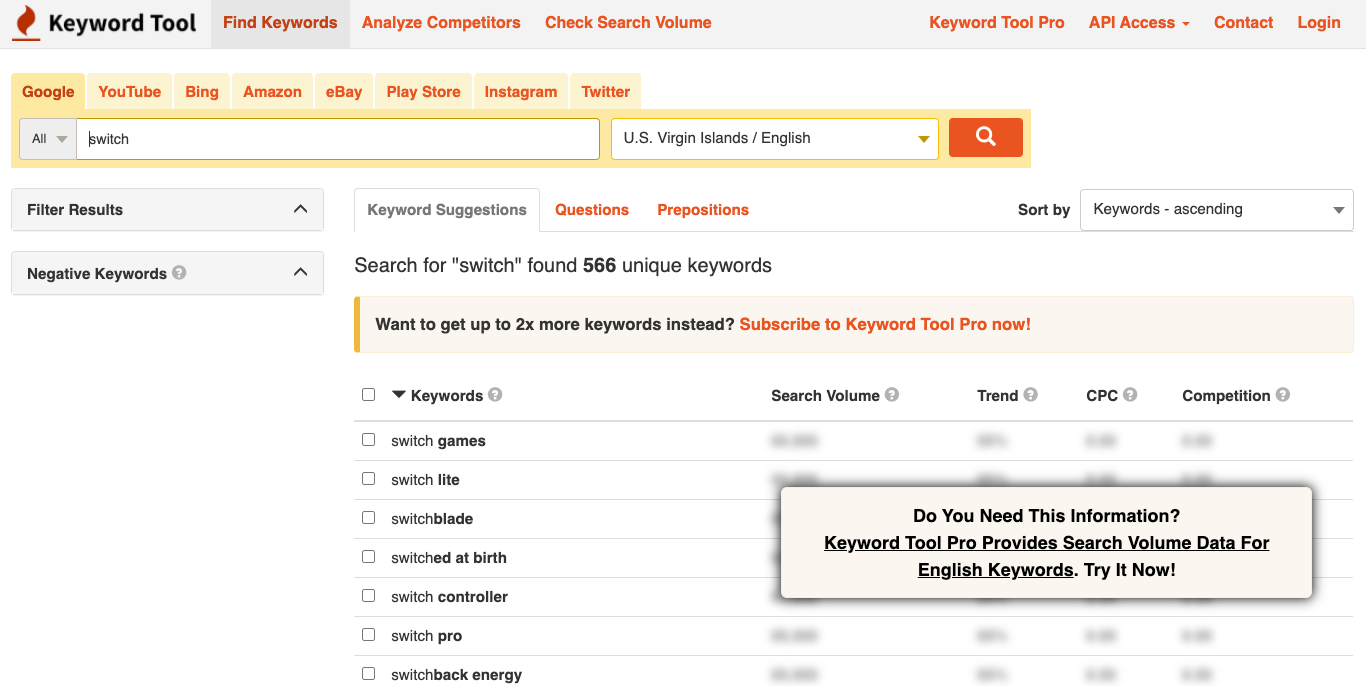1366x686 pixels.
Task: Check the 'switchblade' checkbox
Action: click(x=368, y=518)
